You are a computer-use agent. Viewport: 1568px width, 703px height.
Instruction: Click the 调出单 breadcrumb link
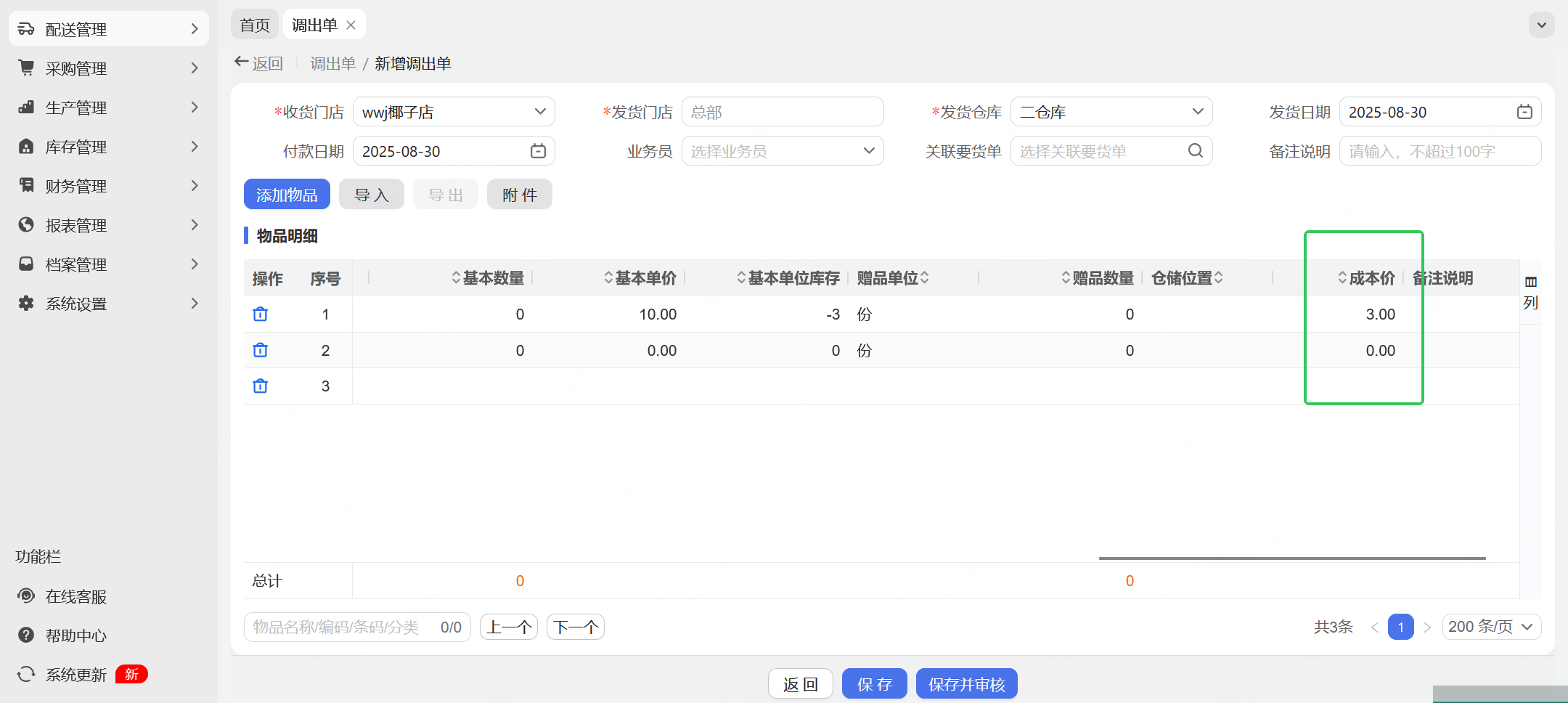pyautogui.click(x=333, y=64)
